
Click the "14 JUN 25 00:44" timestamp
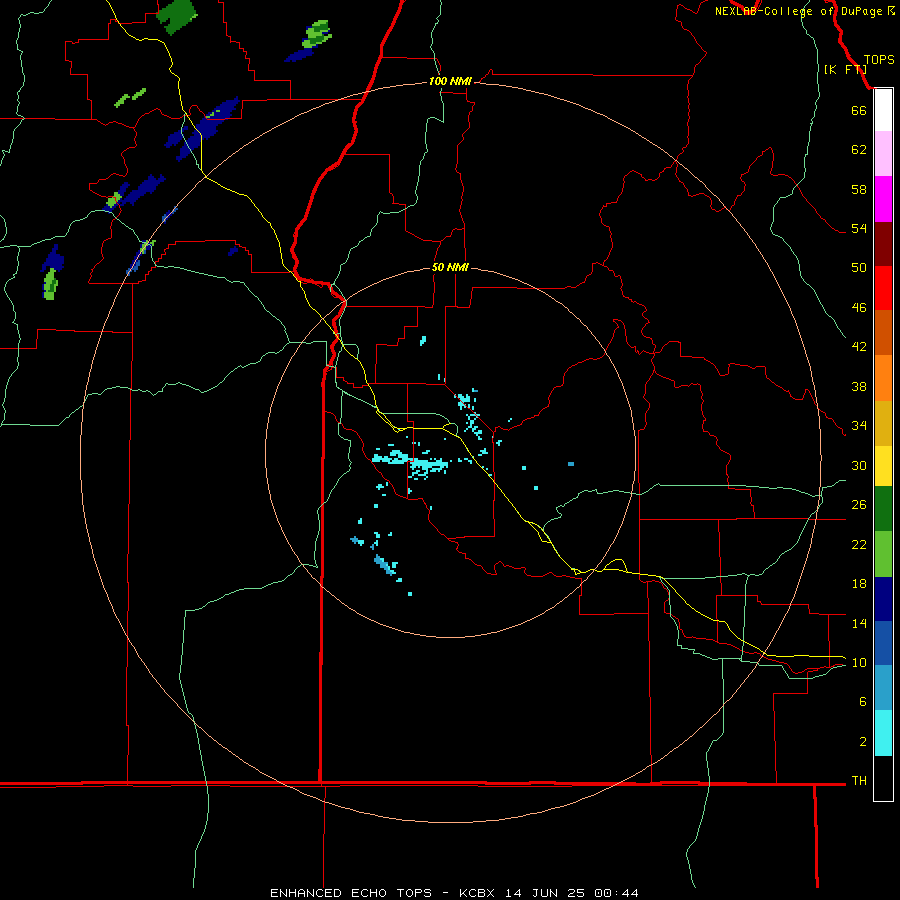click(x=572, y=893)
